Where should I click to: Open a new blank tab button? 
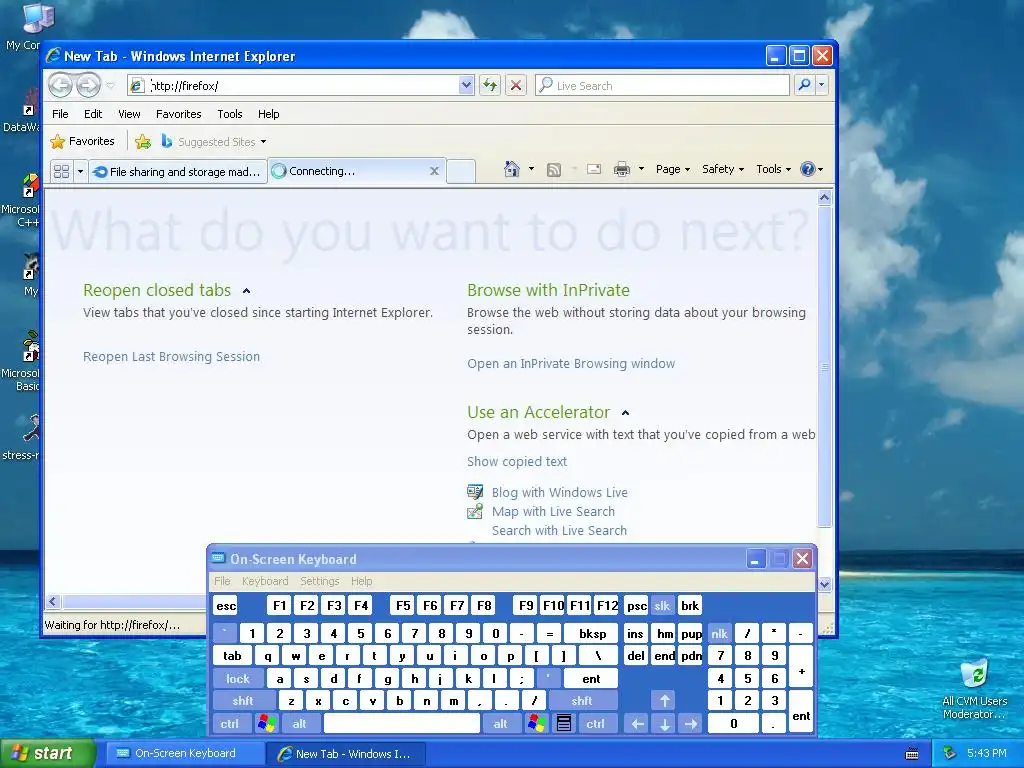coord(461,171)
